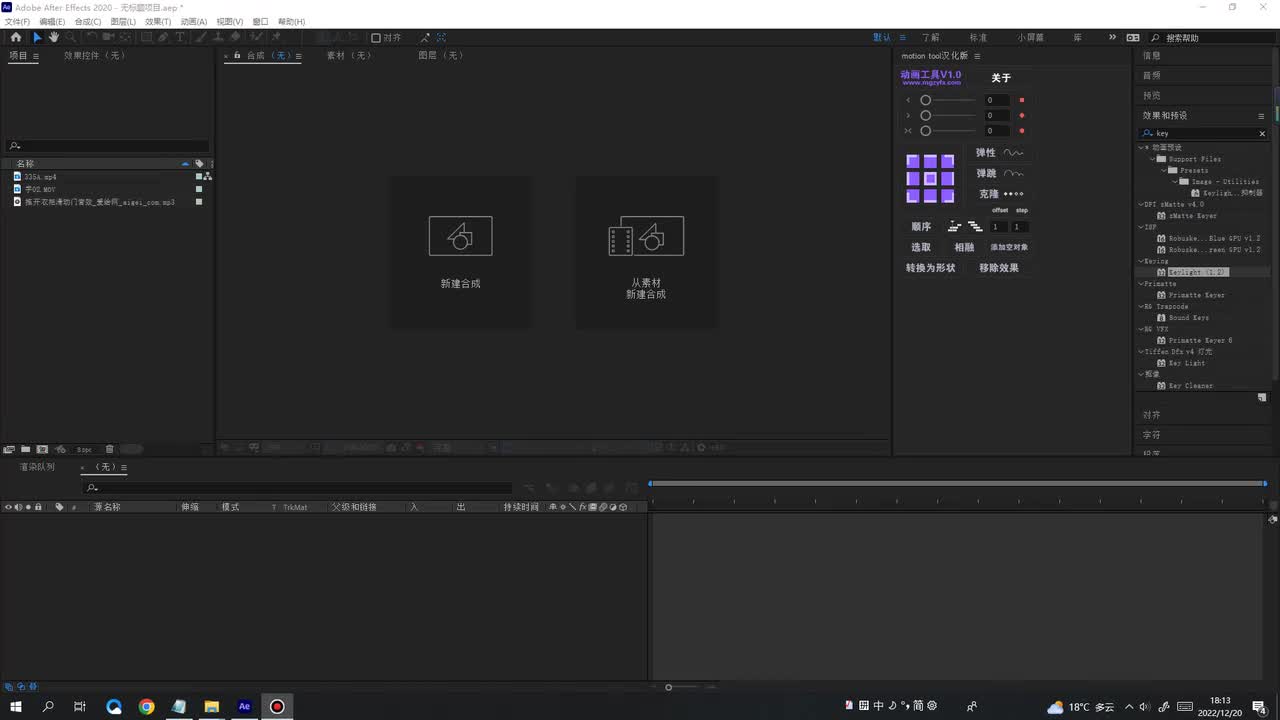The image size is (1280, 720).
Task: Select the Hand tool
Action: [54, 37]
